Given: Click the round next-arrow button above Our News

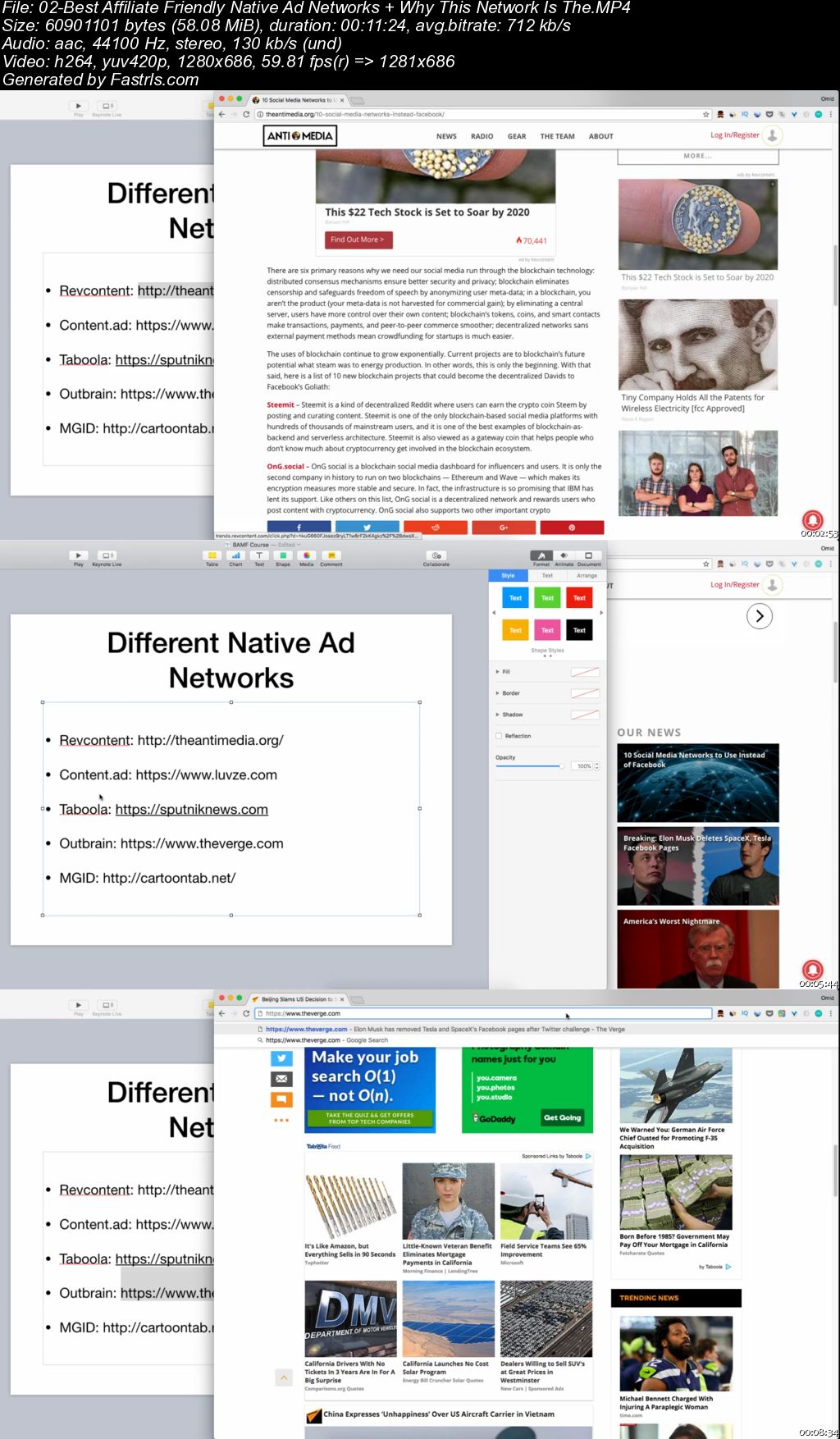Looking at the screenshot, I should point(760,616).
